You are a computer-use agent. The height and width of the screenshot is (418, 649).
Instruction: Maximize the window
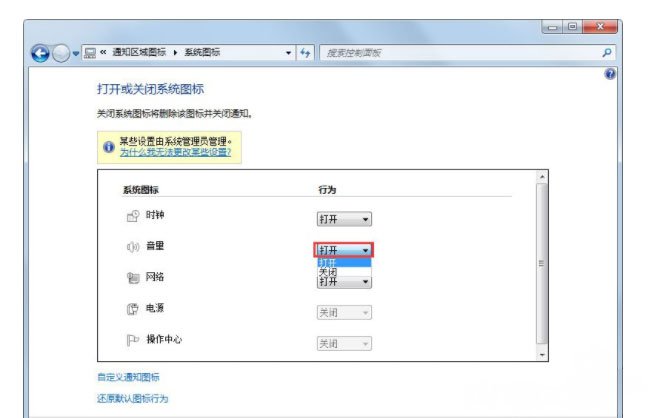[572, 27]
